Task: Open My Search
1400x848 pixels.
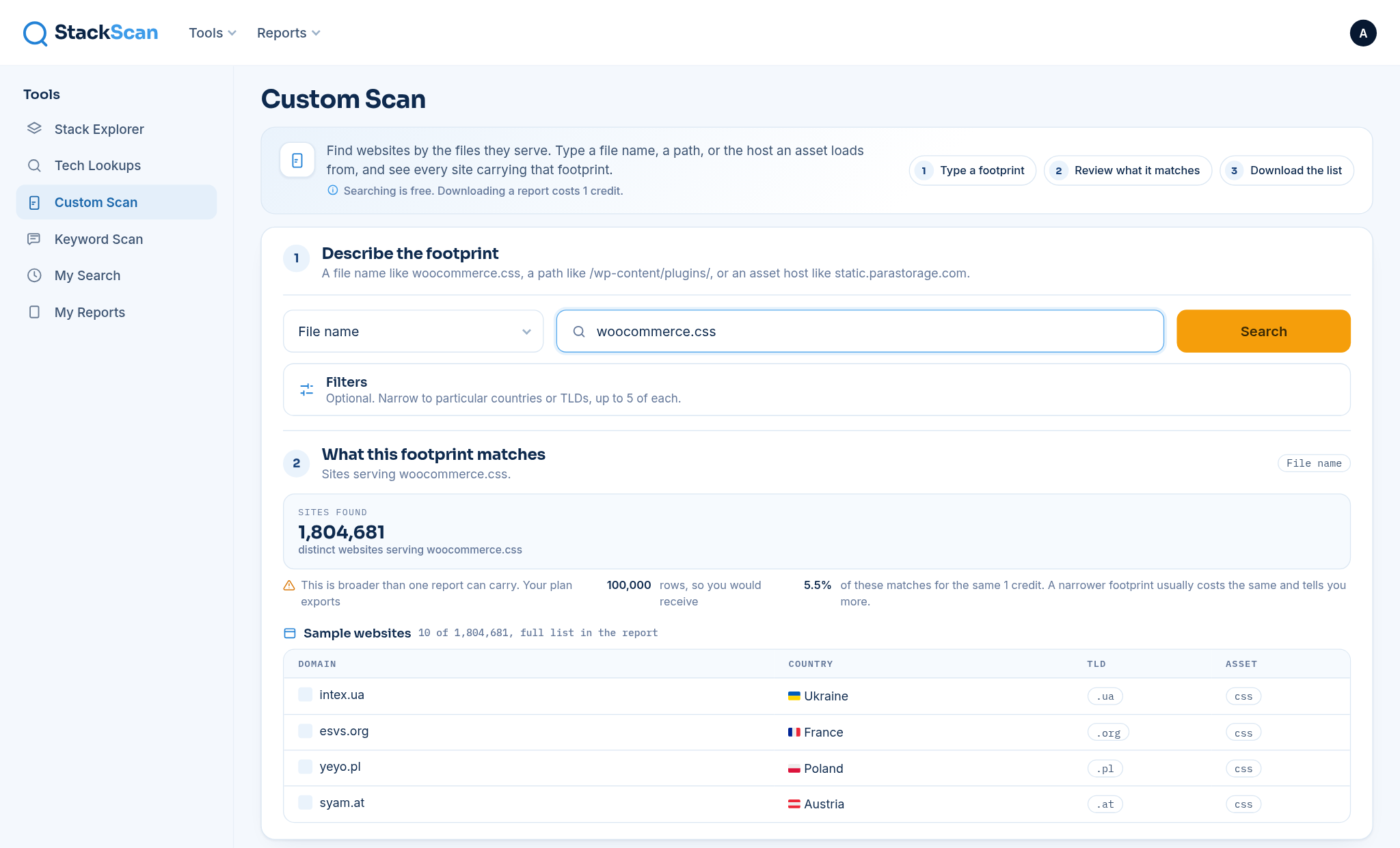Action: click(116, 275)
